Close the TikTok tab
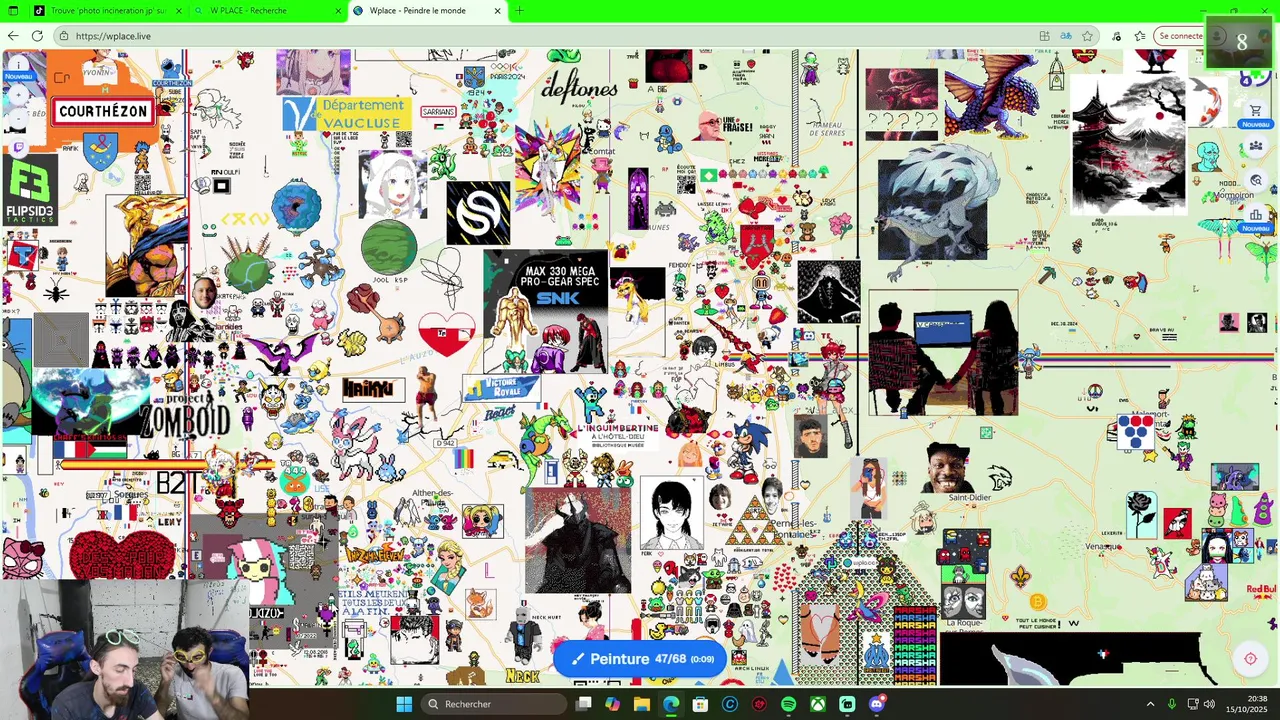The width and height of the screenshot is (1280, 720). [x=179, y=11]
